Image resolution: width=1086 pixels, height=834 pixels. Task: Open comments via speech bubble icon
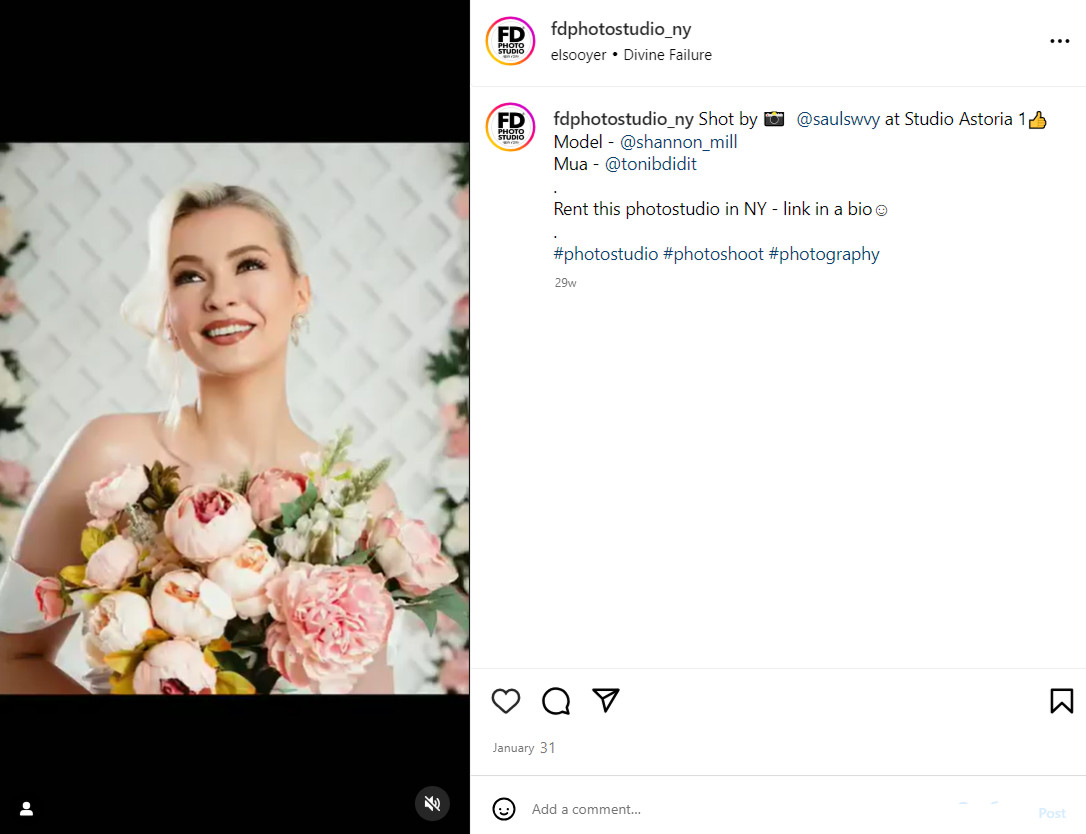pos(556,701)
